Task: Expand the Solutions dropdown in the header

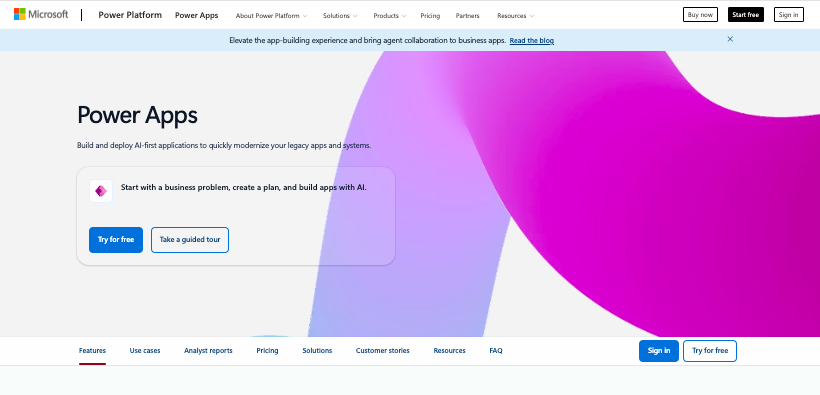Action: (x=340, y=16)
